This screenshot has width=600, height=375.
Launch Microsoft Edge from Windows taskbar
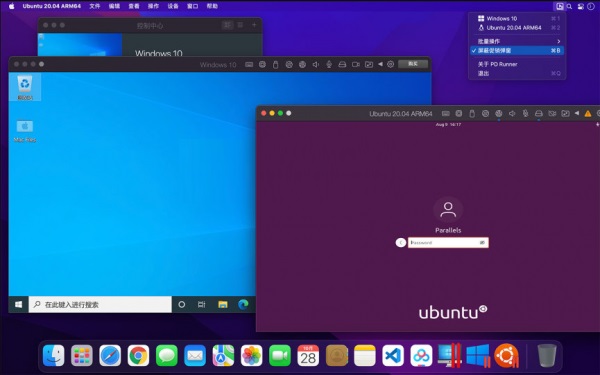(x=243, y=304)
